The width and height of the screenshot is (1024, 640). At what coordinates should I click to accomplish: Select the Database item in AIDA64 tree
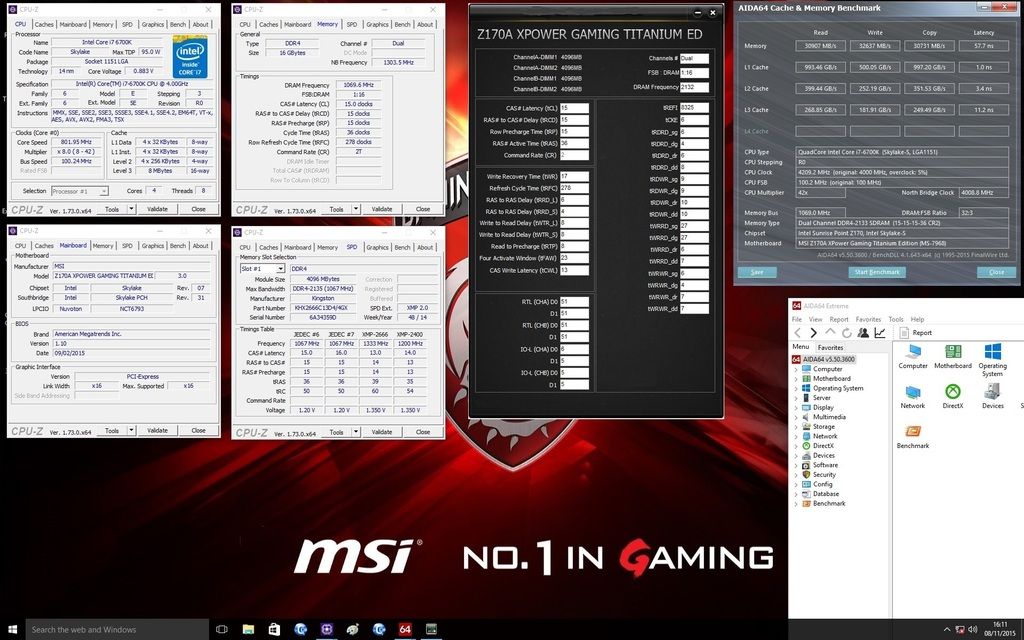click(825, 494)
